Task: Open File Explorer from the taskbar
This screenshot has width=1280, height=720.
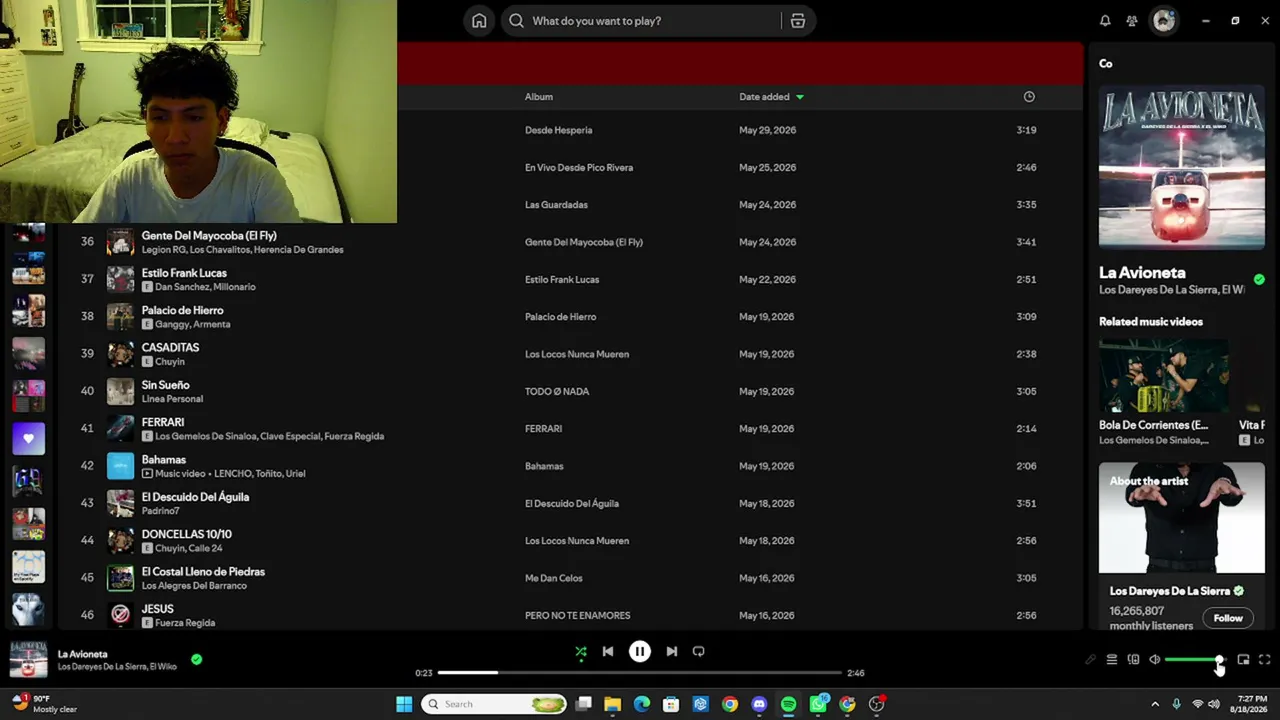Action: click(x=613, y=704)
